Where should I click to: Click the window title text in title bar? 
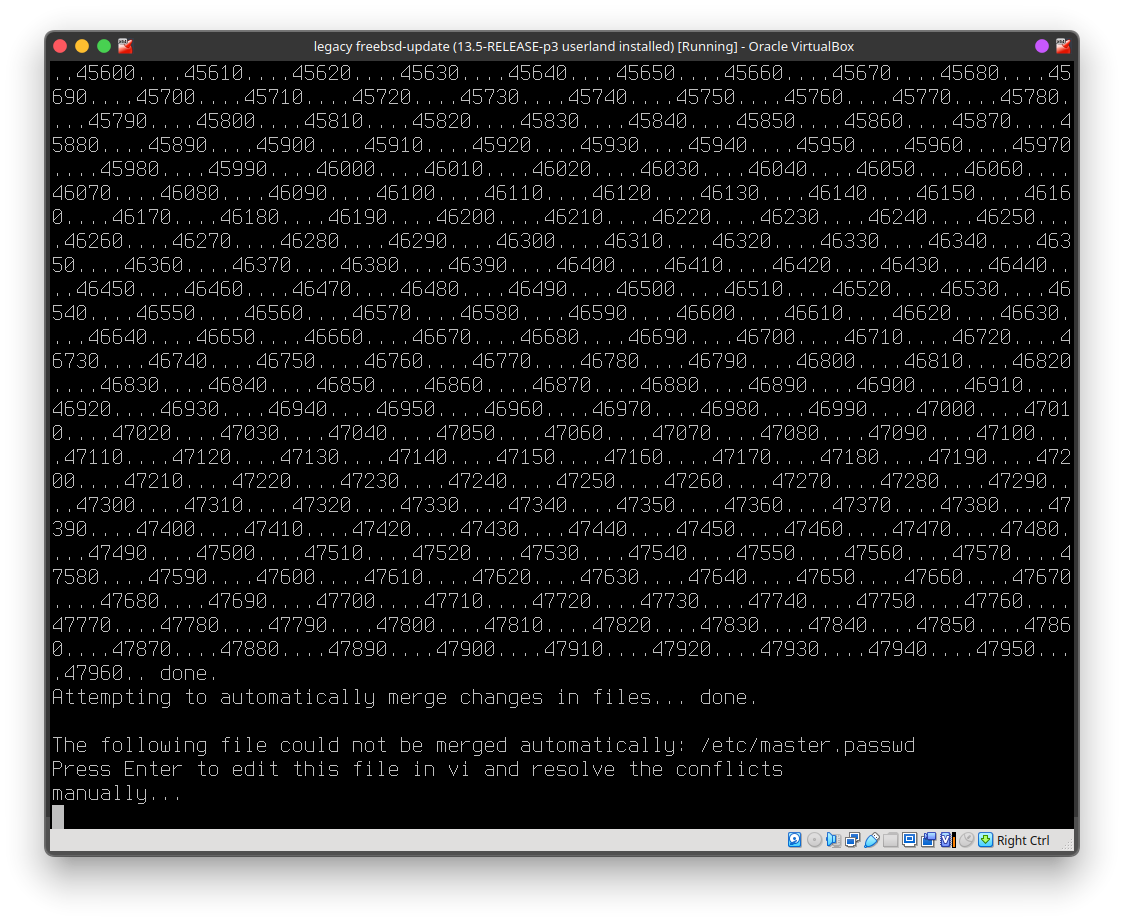coord(583,46)
